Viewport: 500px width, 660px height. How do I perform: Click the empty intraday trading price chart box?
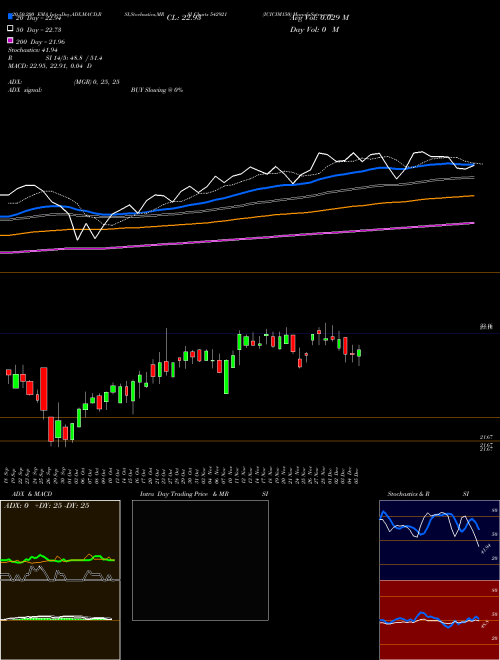coord(200,560)
